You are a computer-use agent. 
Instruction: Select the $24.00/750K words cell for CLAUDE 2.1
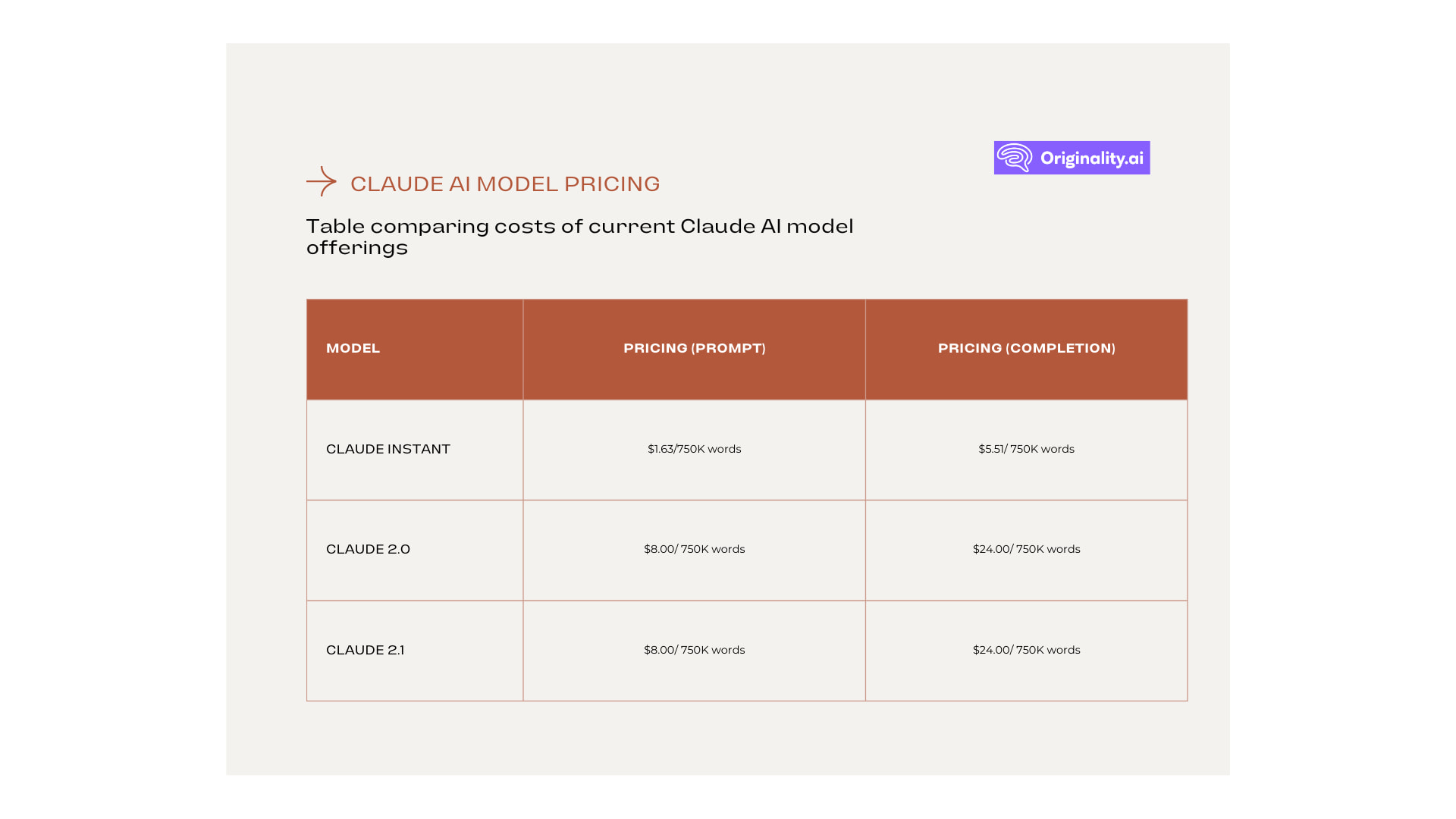pyautogui.click(x=1027, y=650)
